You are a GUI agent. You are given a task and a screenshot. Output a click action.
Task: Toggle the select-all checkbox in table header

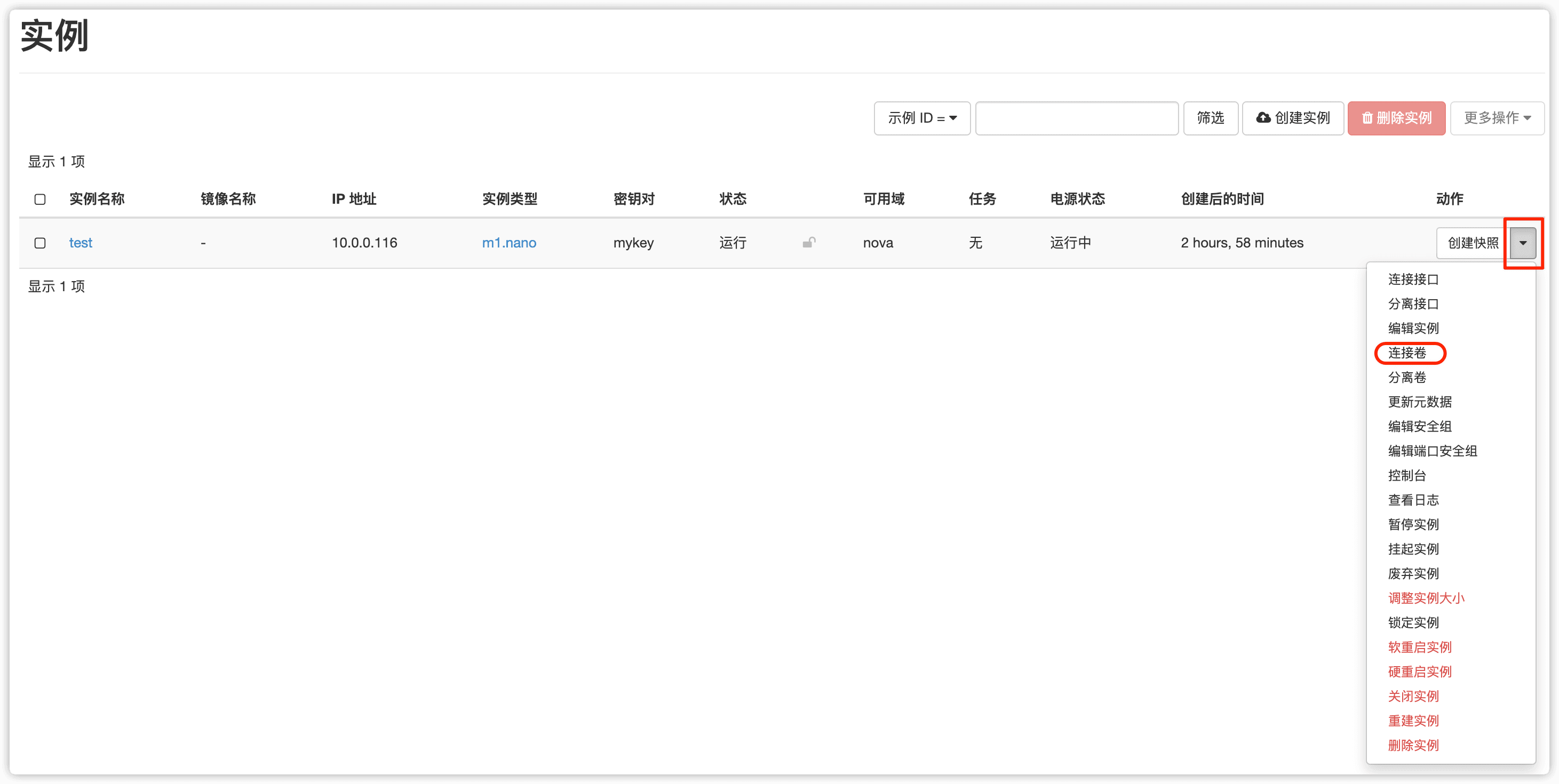click(40, 199)
